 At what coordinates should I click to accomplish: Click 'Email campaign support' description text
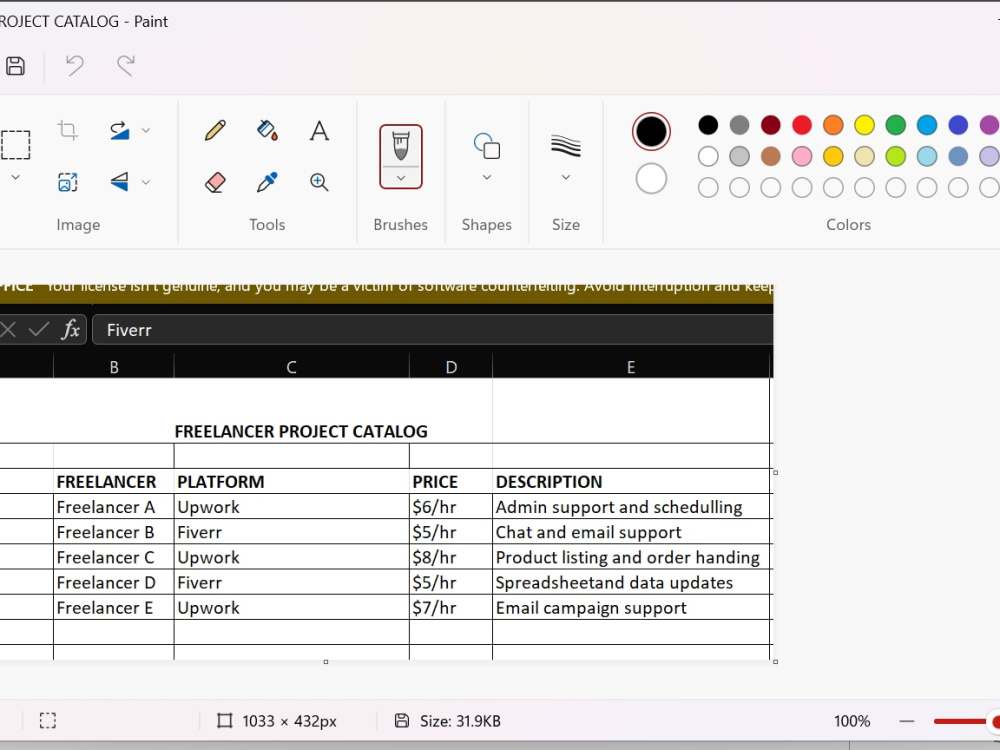(591, 608)
